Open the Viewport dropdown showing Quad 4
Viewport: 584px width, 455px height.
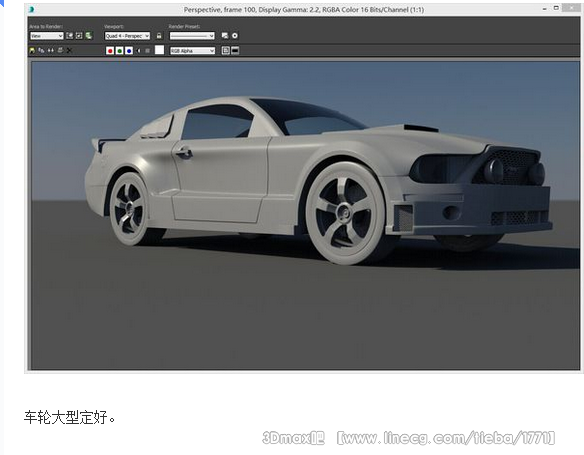click(x=127, y=36)
